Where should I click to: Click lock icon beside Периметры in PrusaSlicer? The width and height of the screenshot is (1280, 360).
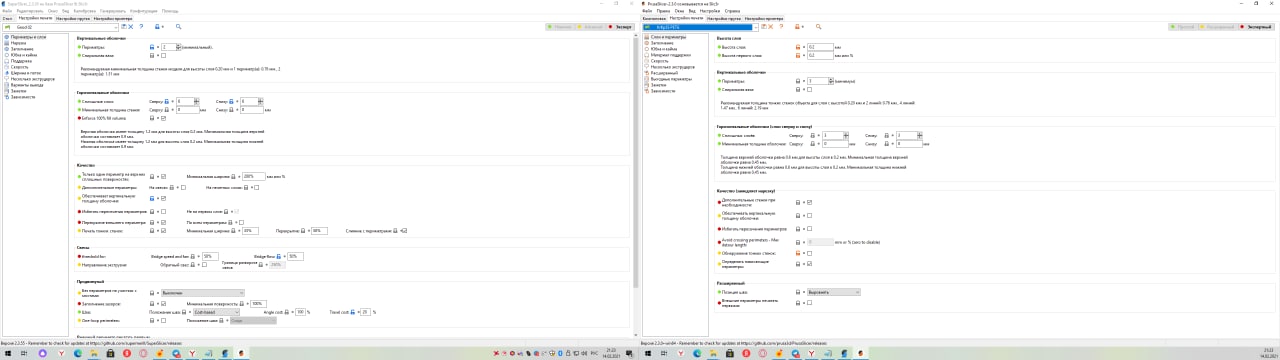click(x=798, y=81)
